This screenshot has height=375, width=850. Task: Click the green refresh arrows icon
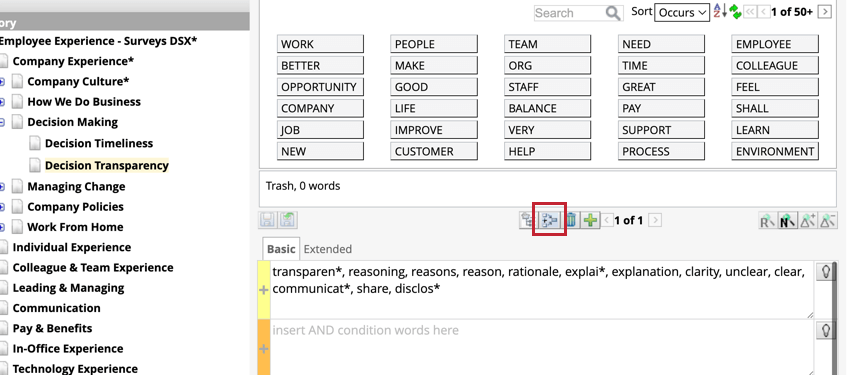[x=735, y=12]
